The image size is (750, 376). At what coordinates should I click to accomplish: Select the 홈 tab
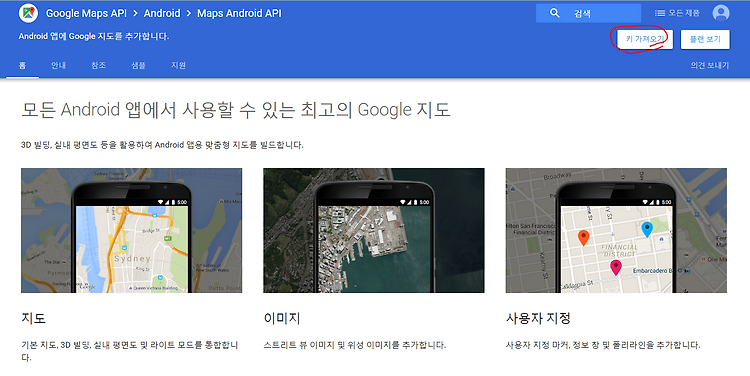click(22, 66)
